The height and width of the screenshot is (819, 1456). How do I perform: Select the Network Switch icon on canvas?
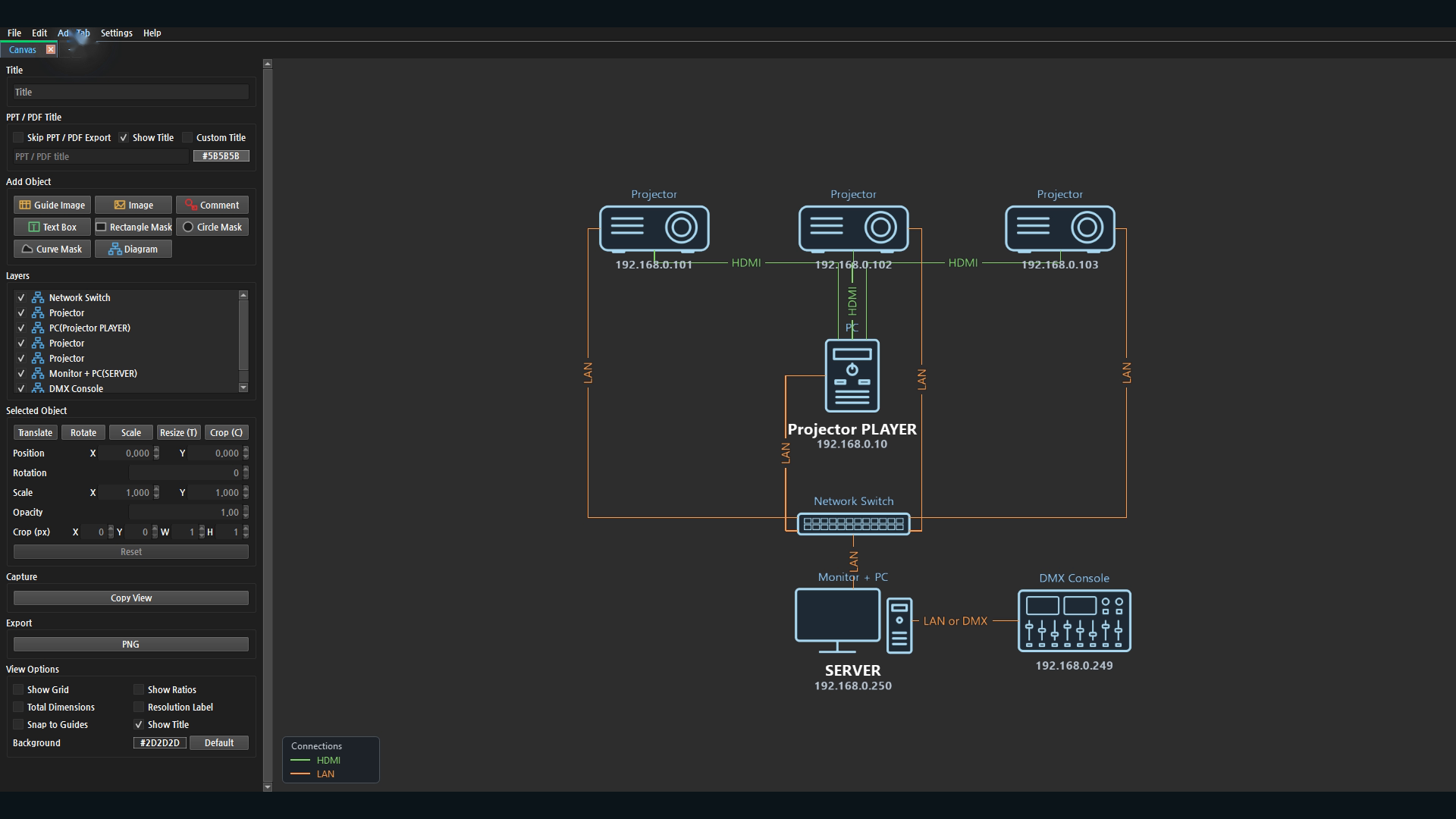[853, 523]
